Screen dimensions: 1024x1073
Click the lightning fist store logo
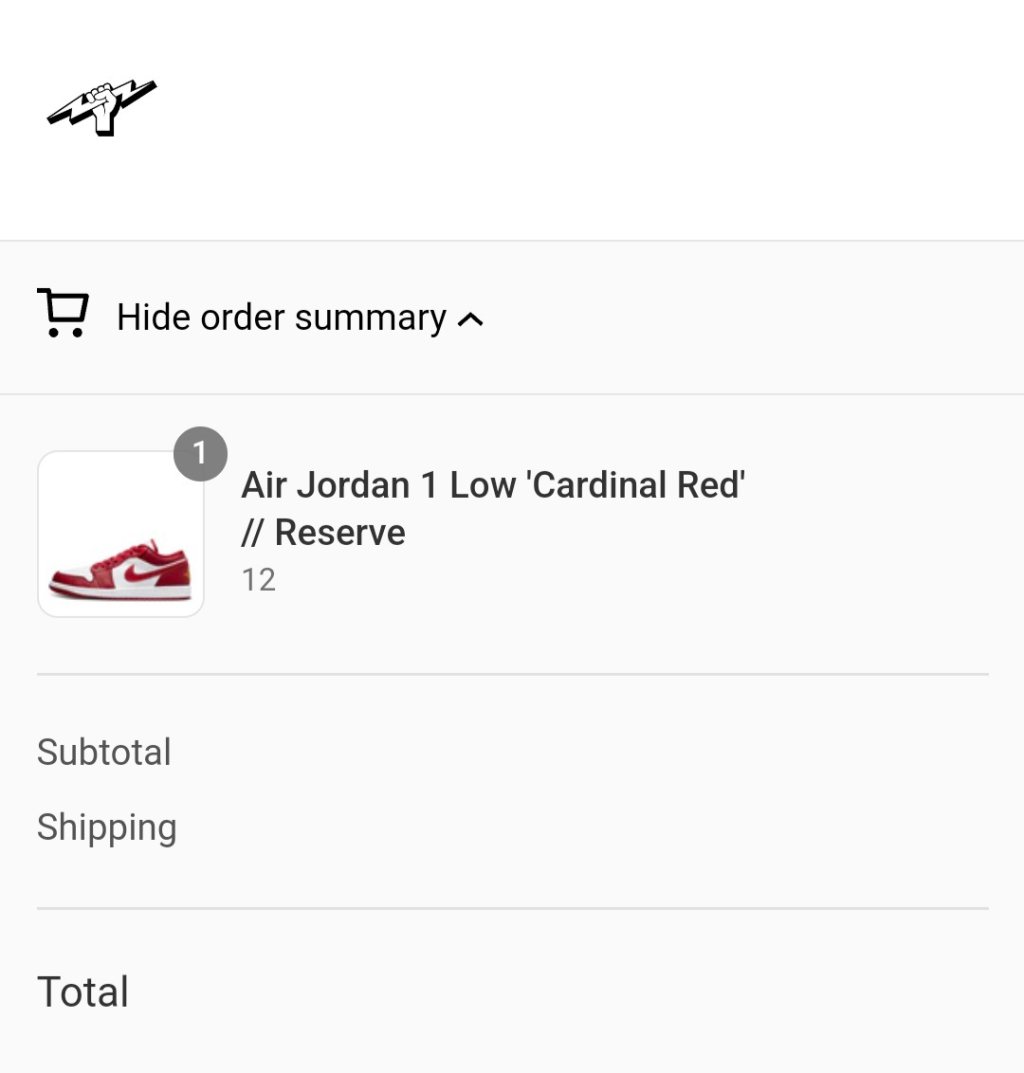101,107
